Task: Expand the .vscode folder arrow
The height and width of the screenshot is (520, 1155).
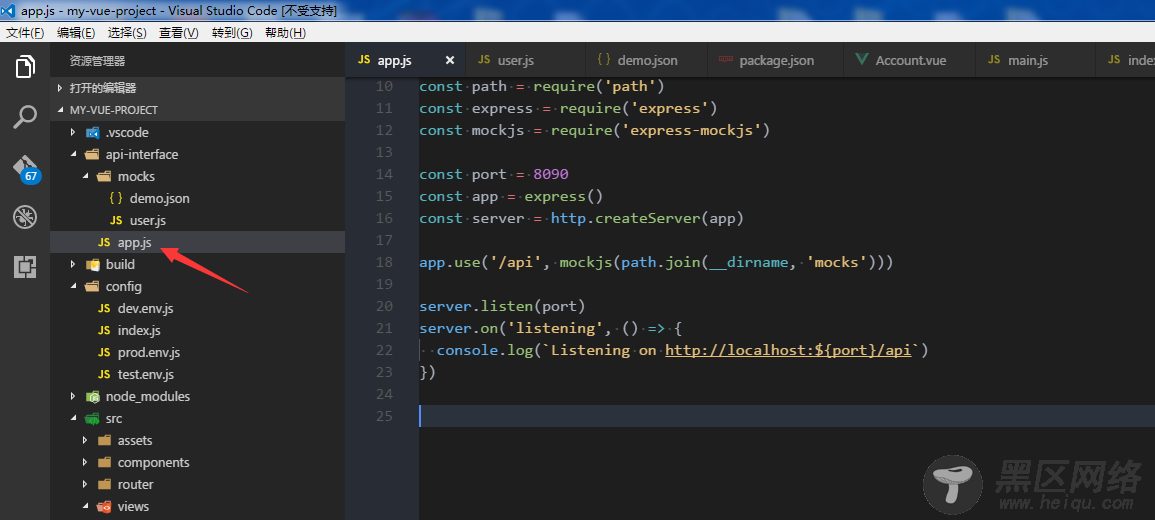Action: click(x=73, y=133)
